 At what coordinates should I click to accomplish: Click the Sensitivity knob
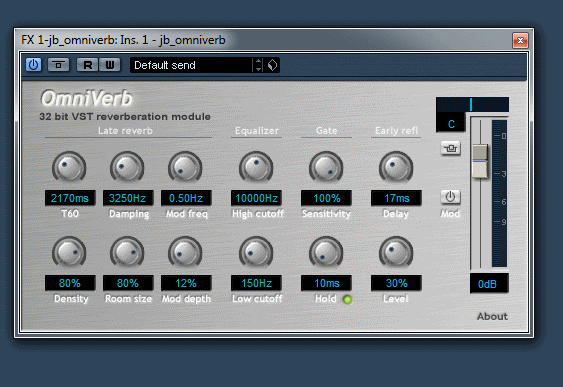326,168
